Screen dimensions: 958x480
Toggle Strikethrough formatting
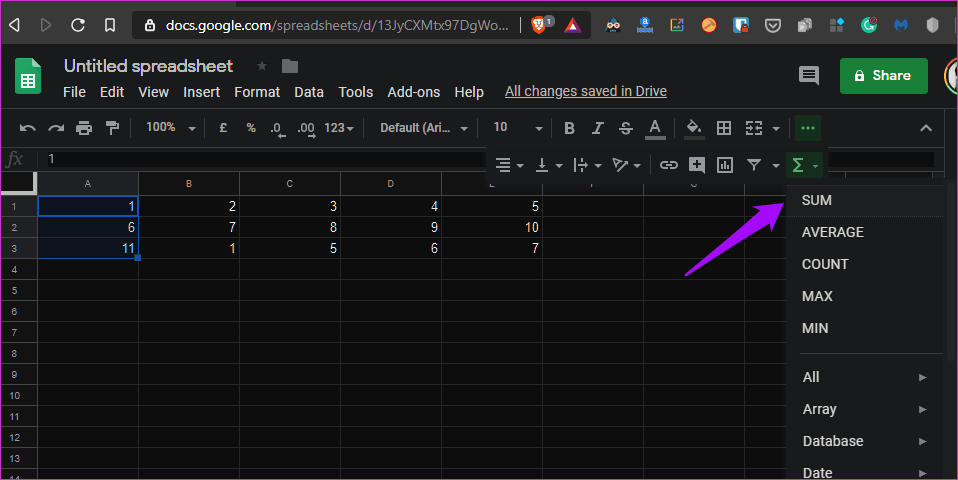pyautogui.click(x=626, y=128)
